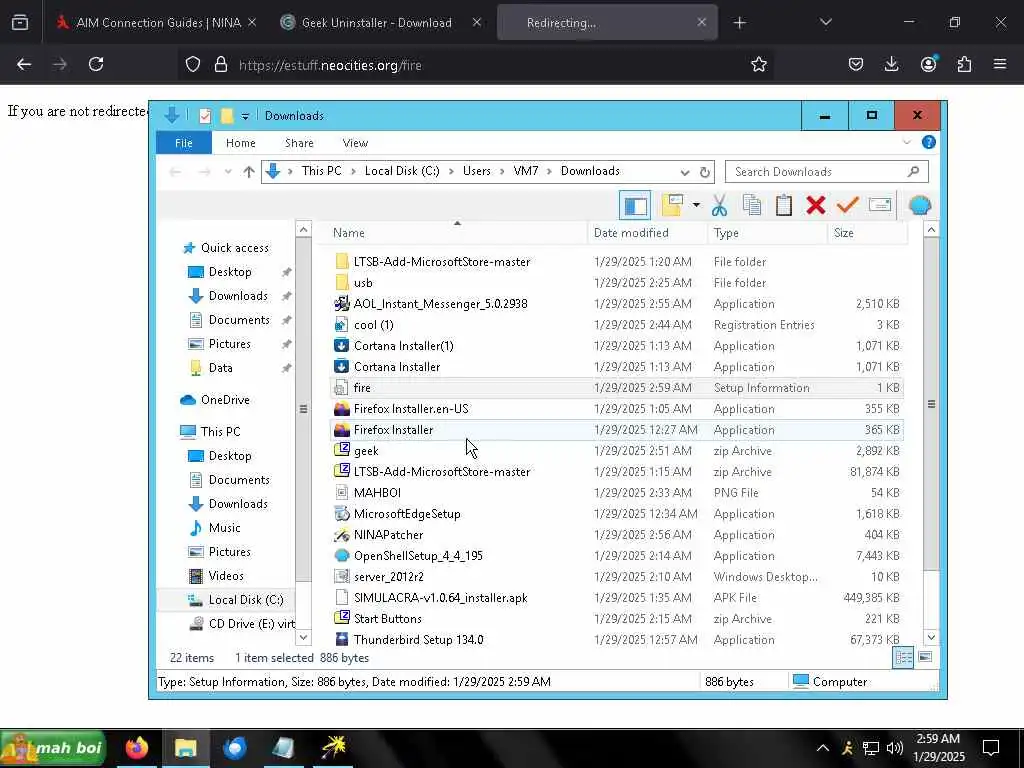Open the File ribbon tab
The width and height of the screenshot is (1024, 768).
tap(184, 143)
